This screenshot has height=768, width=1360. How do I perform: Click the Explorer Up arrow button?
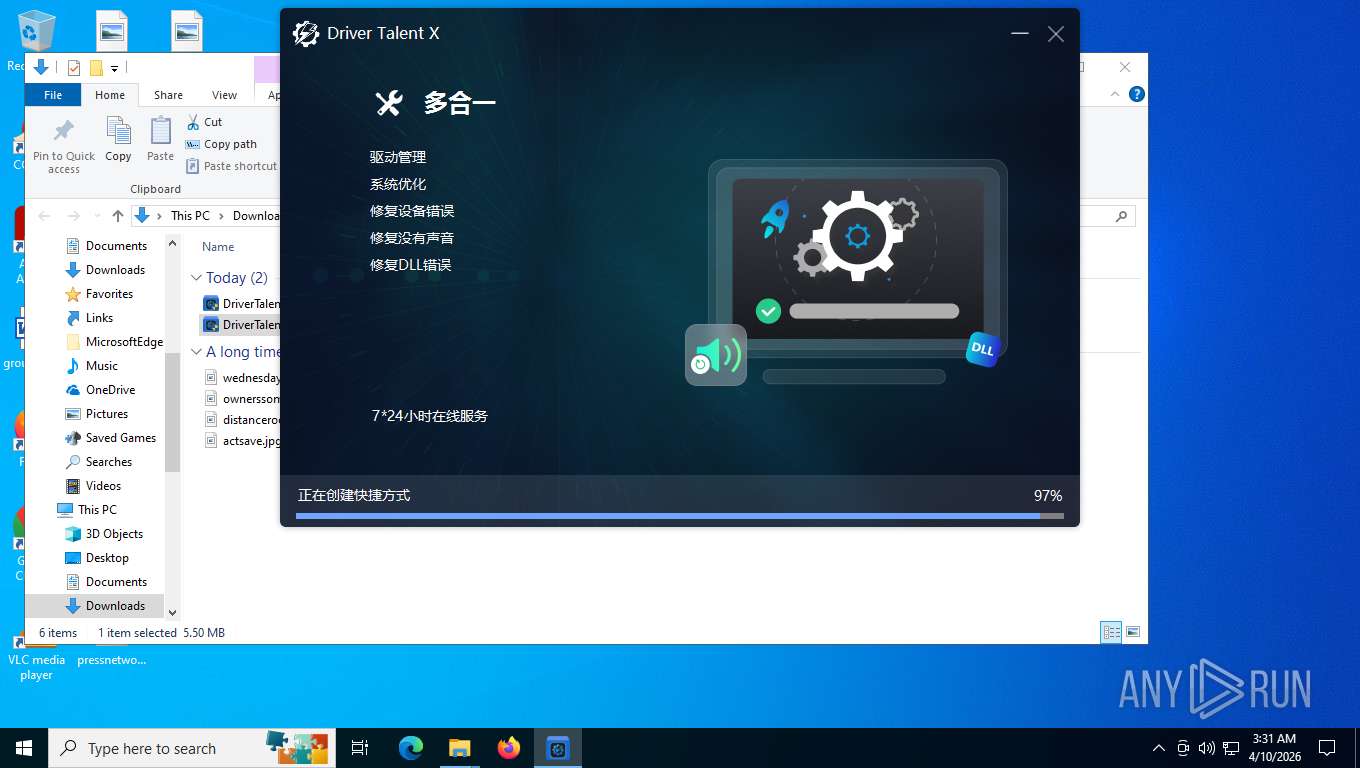click(118, 216)
